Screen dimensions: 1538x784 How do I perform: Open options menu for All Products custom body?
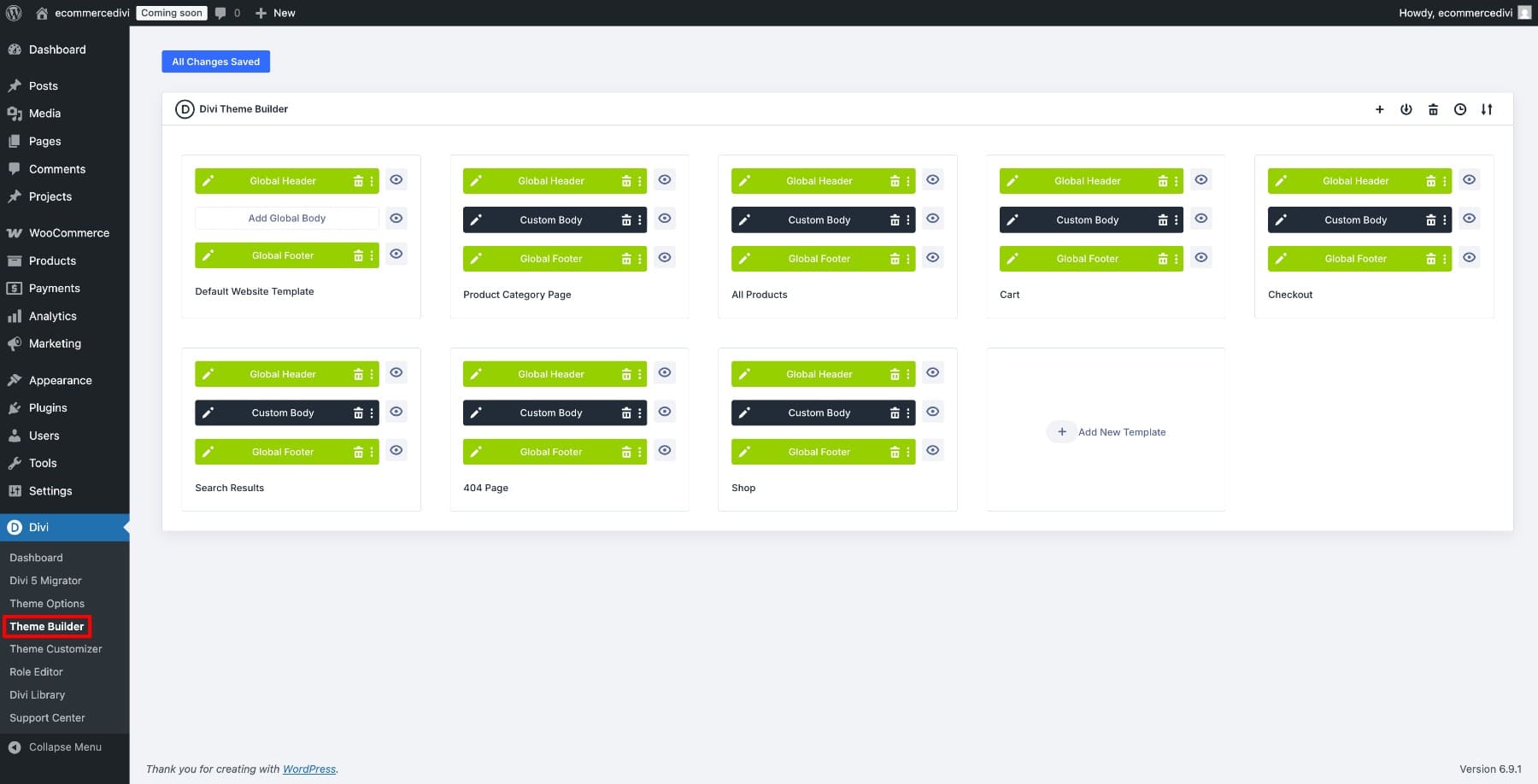click(x=907, y=219)
